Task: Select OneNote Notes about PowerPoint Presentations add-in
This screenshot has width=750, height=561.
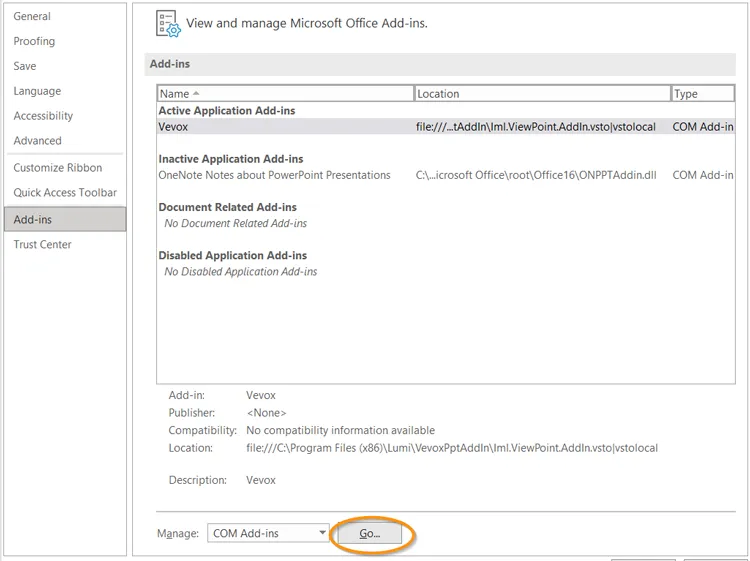Action: click(x=274, y=175)
